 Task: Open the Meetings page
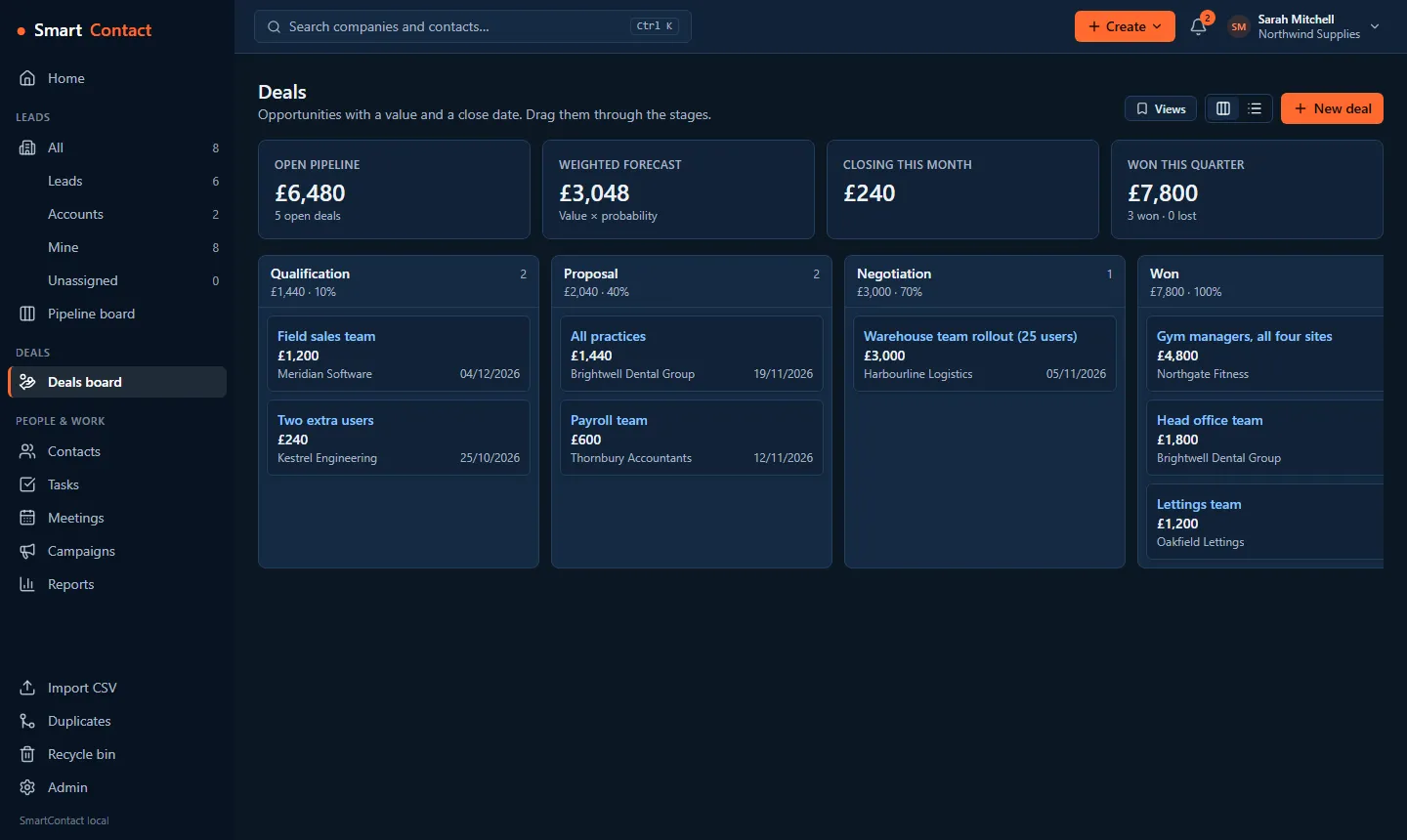117,518
